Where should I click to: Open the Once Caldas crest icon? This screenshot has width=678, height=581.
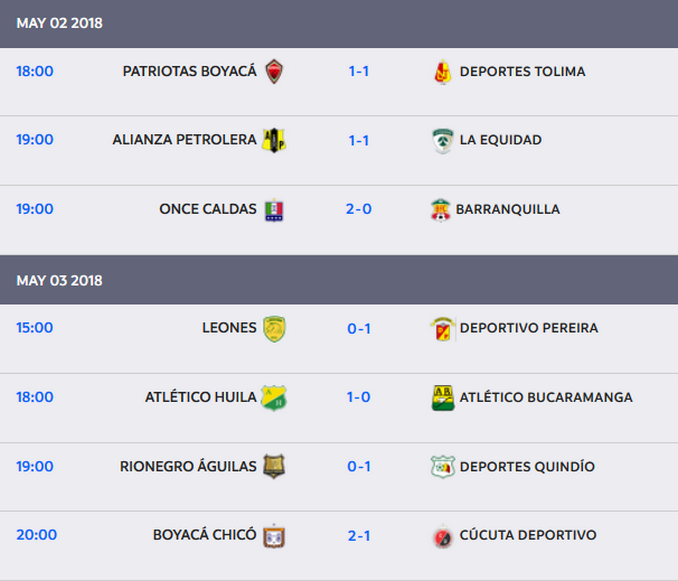click(274, 210)
